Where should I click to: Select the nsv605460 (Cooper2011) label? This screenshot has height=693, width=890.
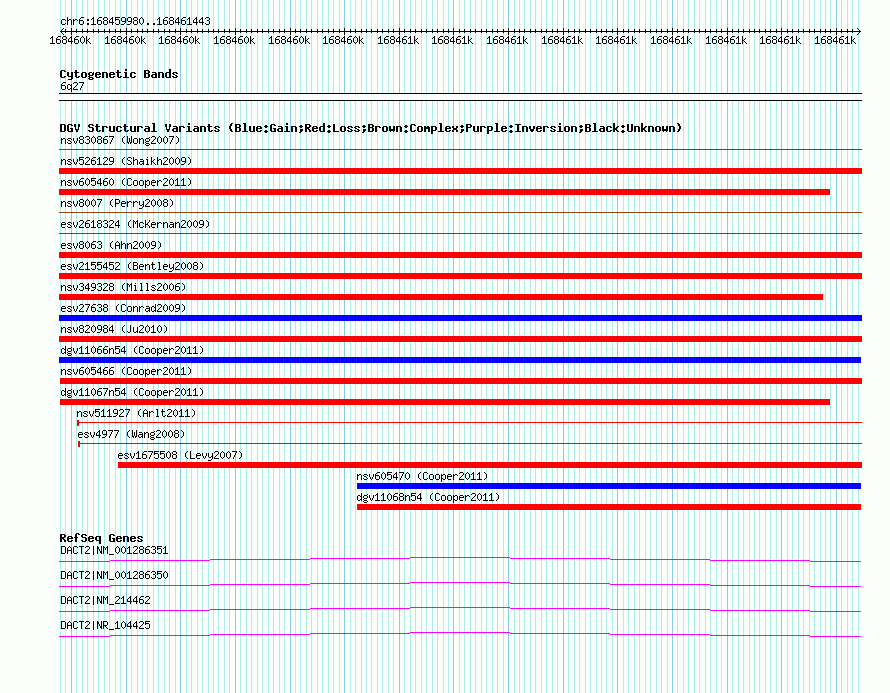126,182
